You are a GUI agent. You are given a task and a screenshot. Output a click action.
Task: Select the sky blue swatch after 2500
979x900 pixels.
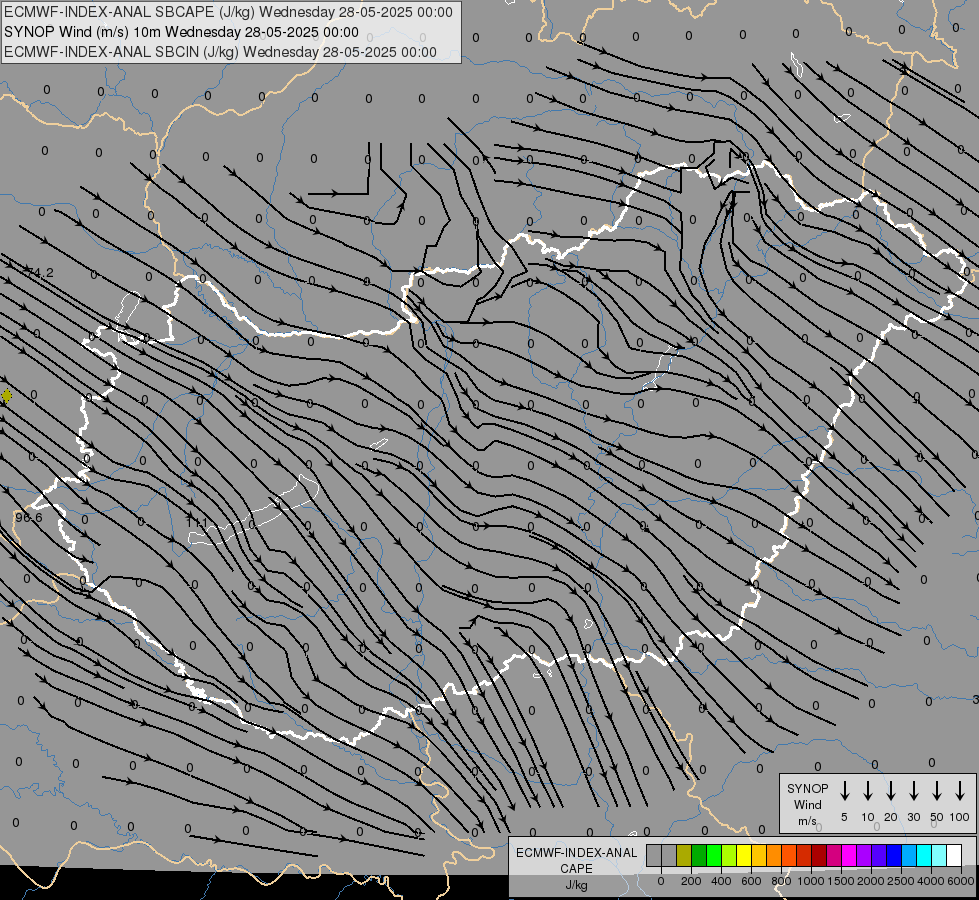click(x=908, y=855)
